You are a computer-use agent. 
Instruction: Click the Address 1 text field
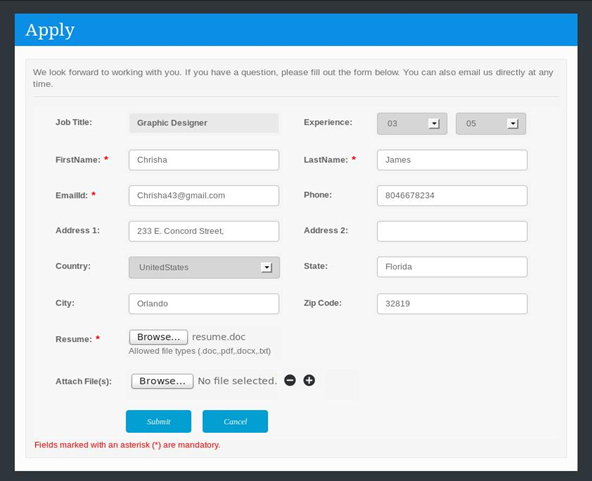pyautogui.click(x=204, y=231)
